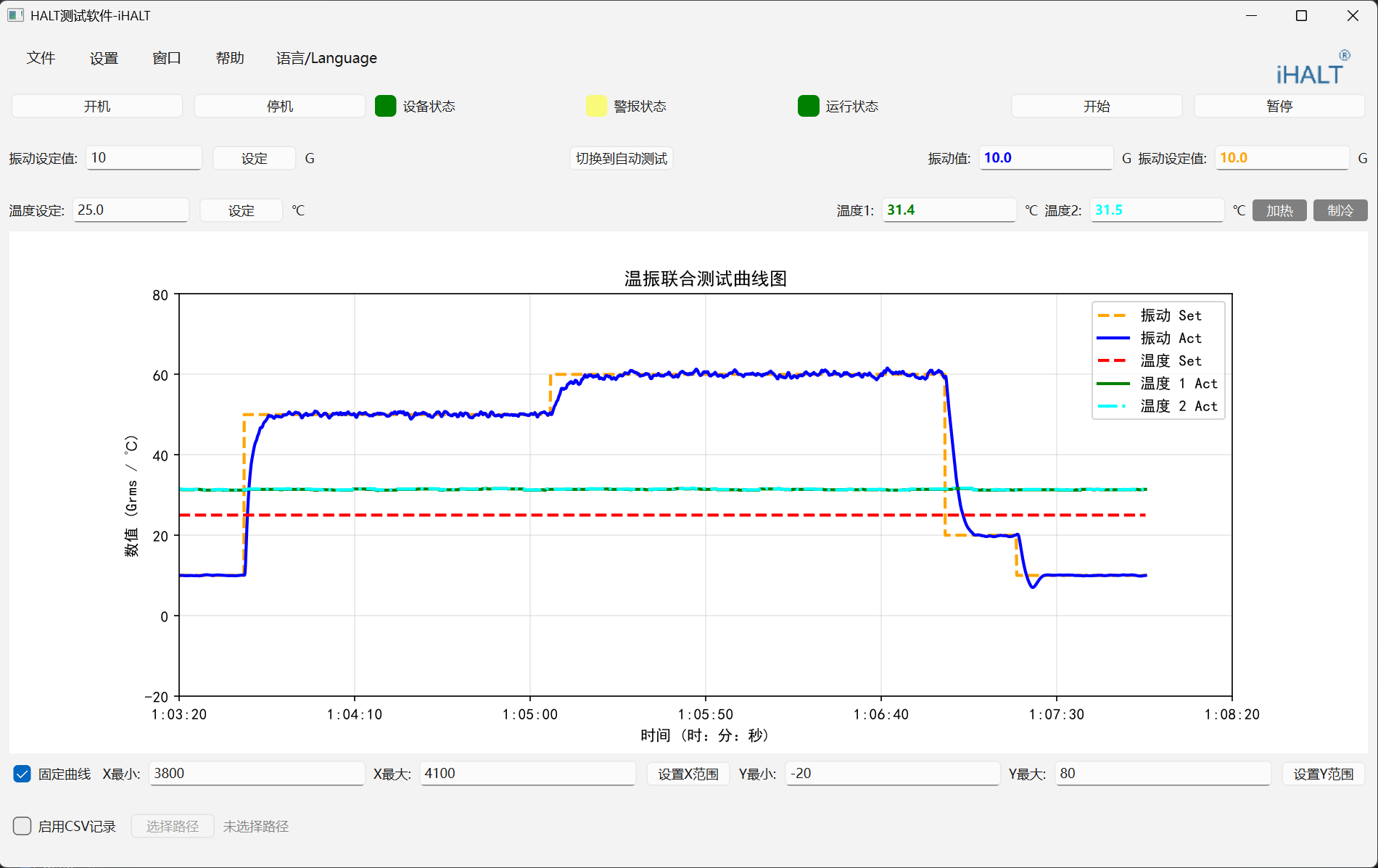Click the 振动值 readout field
This screenshot has width=1378, height=868.
tap(1046, 158)
